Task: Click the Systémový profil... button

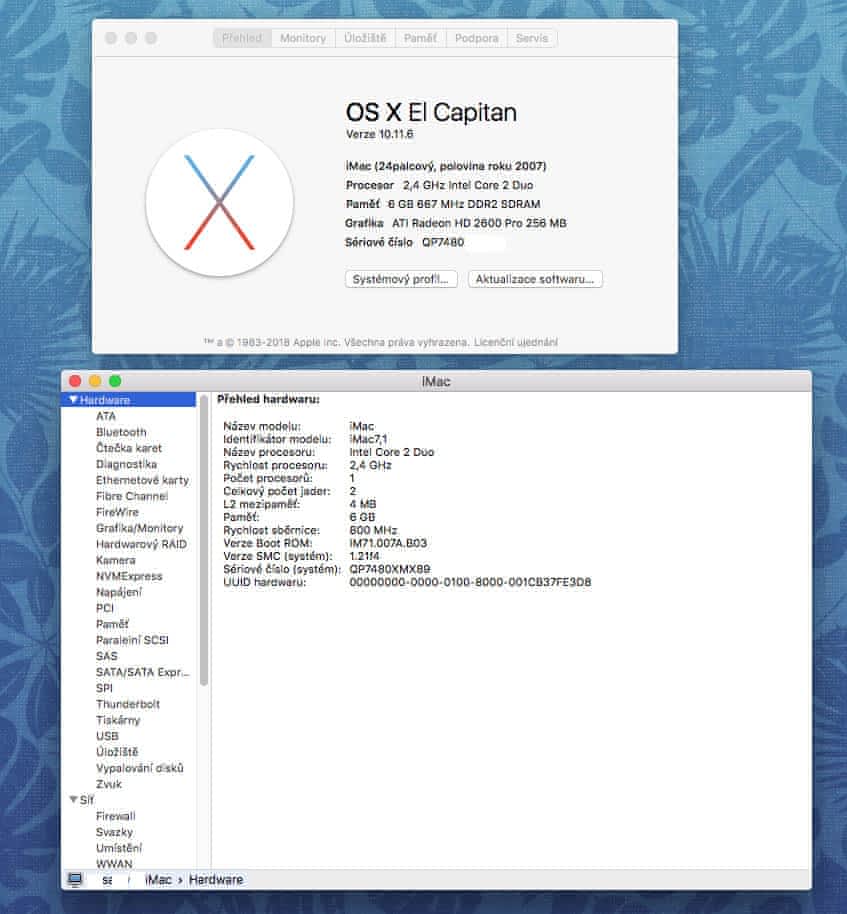Action: [x=401, y=279]
